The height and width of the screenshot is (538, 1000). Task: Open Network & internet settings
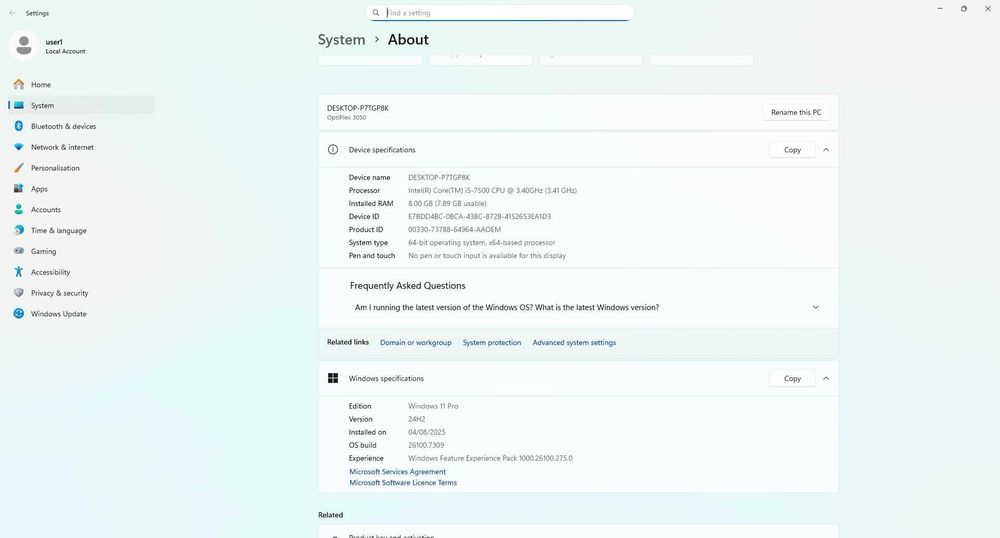(x=62, y=147)
